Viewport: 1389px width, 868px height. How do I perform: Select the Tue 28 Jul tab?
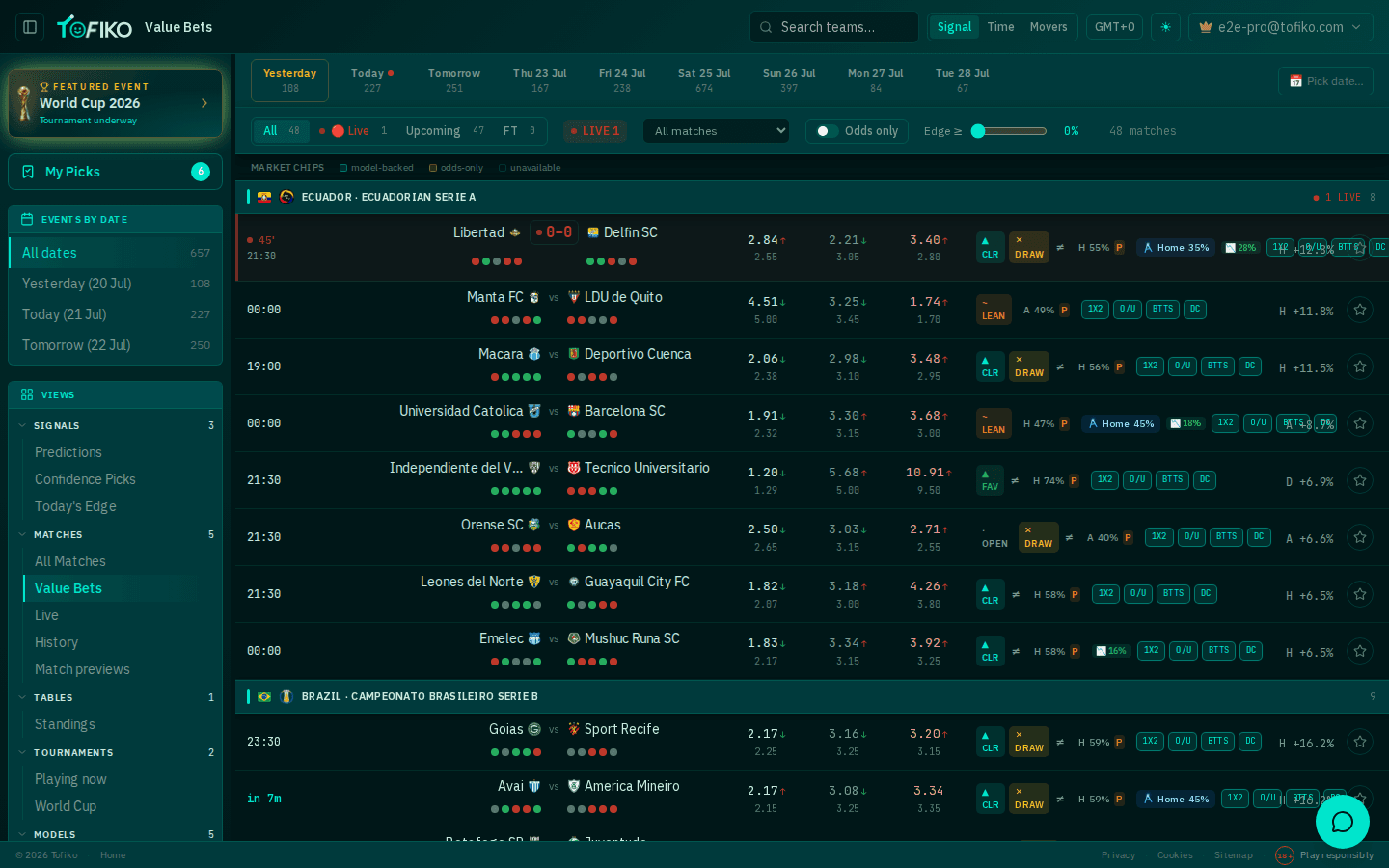[963, 80]
